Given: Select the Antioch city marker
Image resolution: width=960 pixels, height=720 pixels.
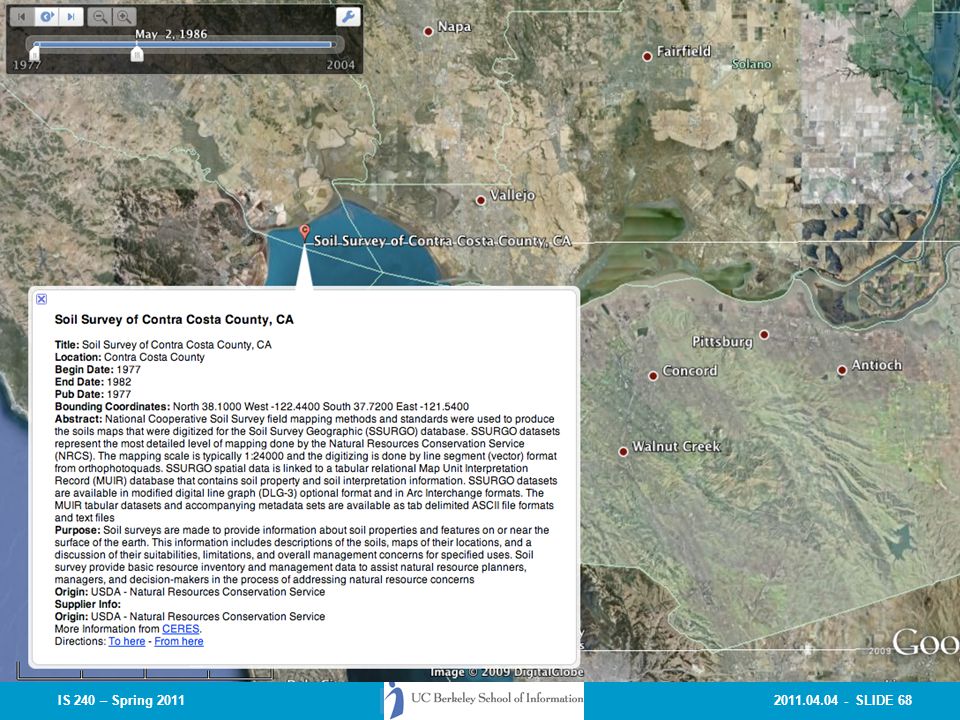Looking at the screenshot, I should coord(842,370).
